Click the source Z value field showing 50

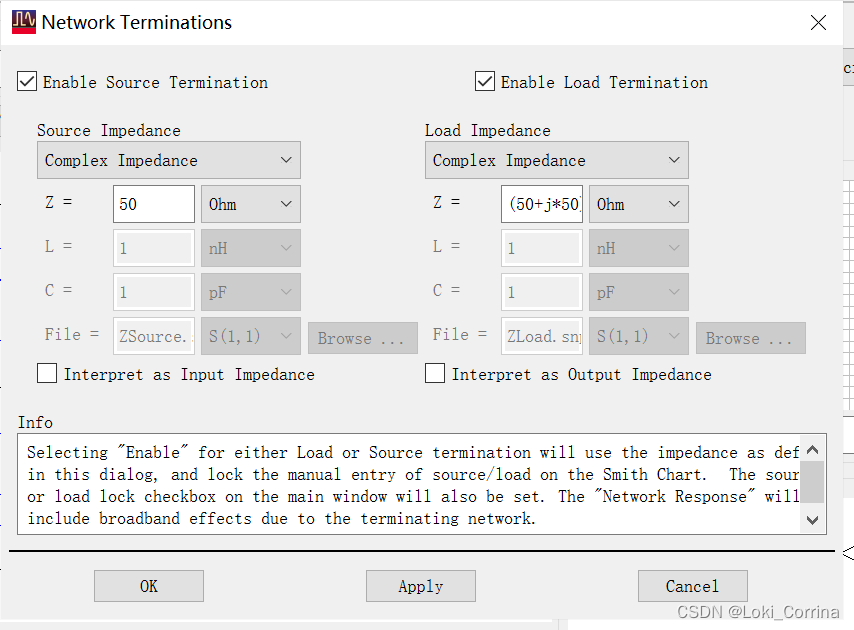(154, 204)
